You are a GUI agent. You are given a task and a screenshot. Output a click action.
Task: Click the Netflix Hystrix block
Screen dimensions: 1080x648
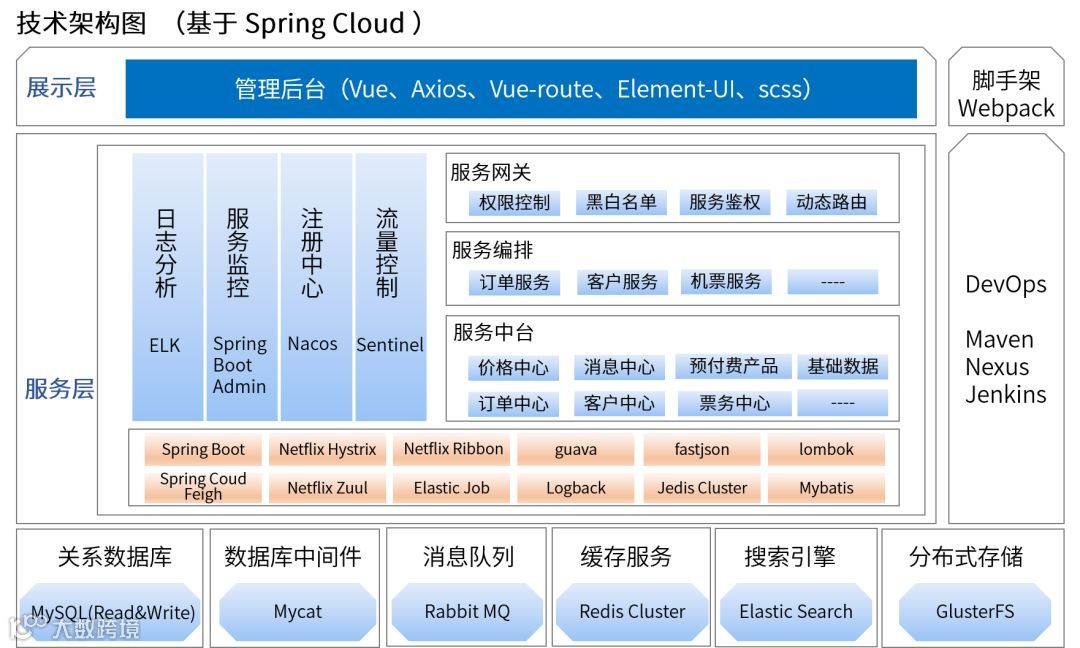[328, 450]
